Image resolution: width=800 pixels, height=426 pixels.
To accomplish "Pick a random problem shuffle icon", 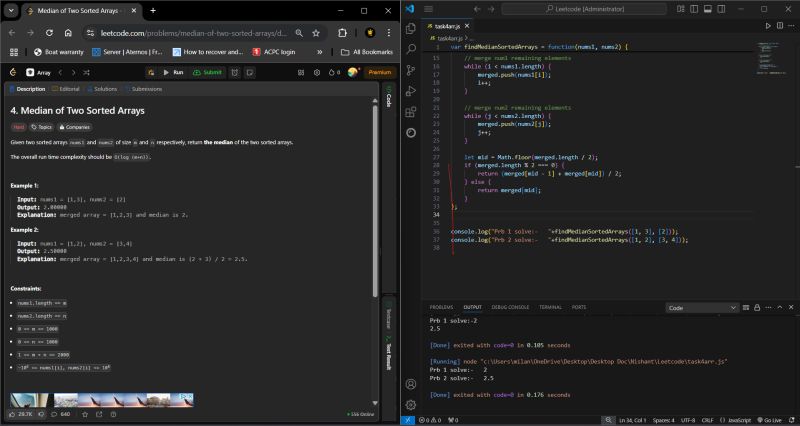I will point(86,72).
